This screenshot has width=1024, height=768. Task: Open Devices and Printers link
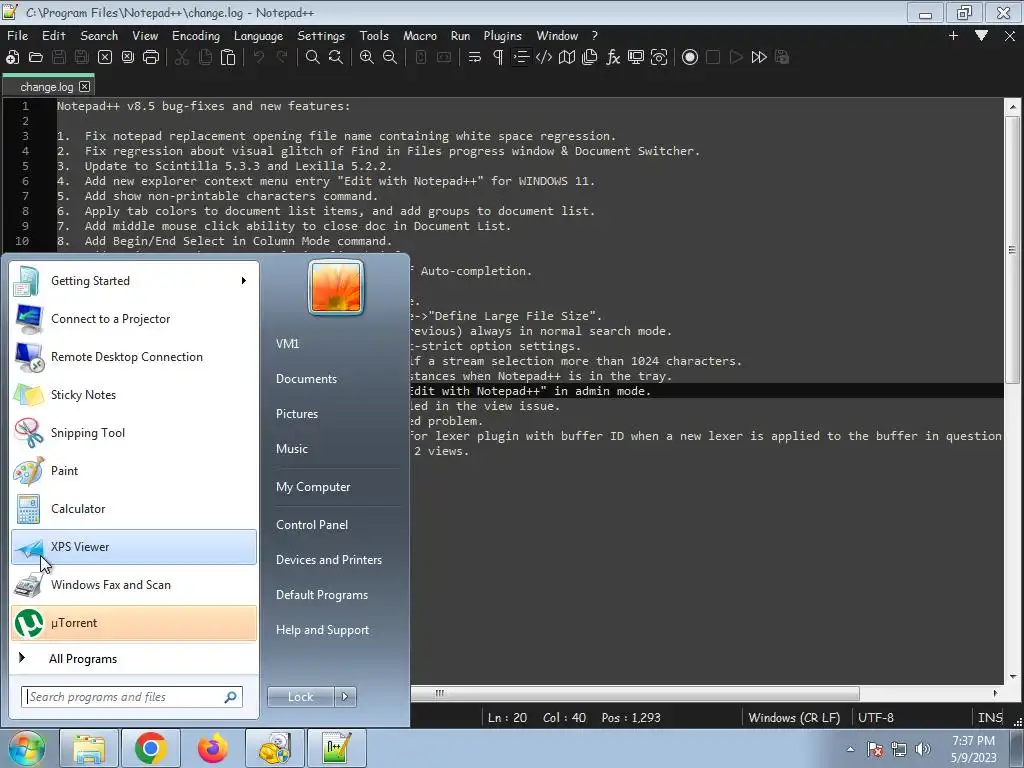click(x=328, y=560)
